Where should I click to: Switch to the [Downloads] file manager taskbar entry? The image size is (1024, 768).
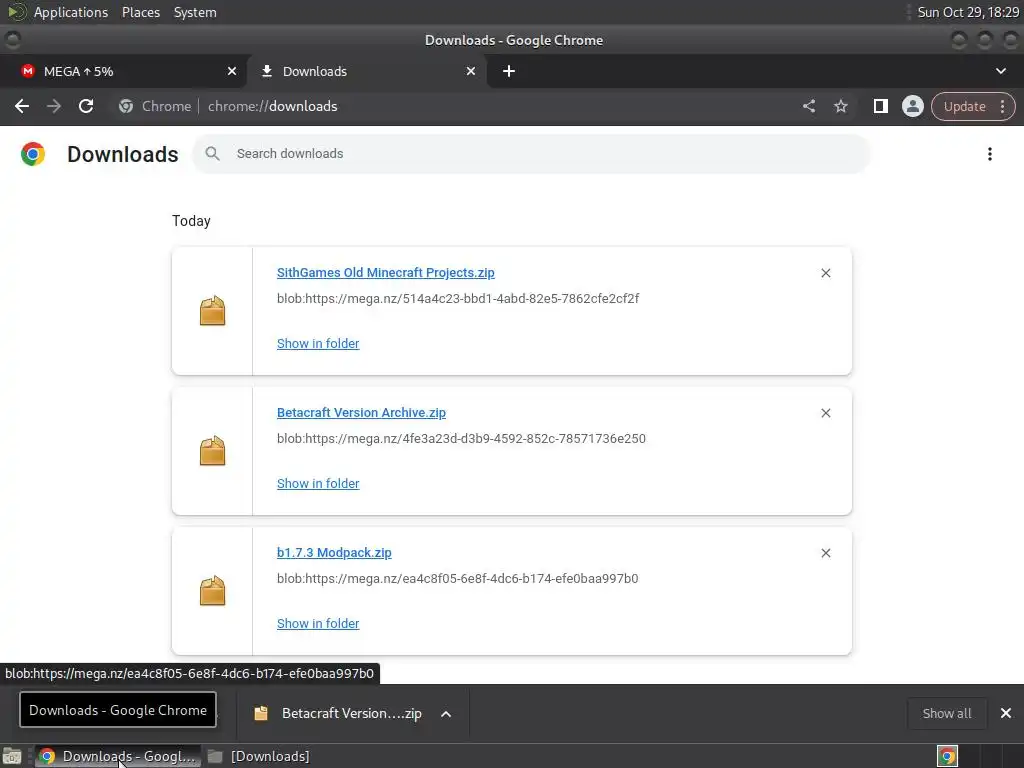[259, 756]
